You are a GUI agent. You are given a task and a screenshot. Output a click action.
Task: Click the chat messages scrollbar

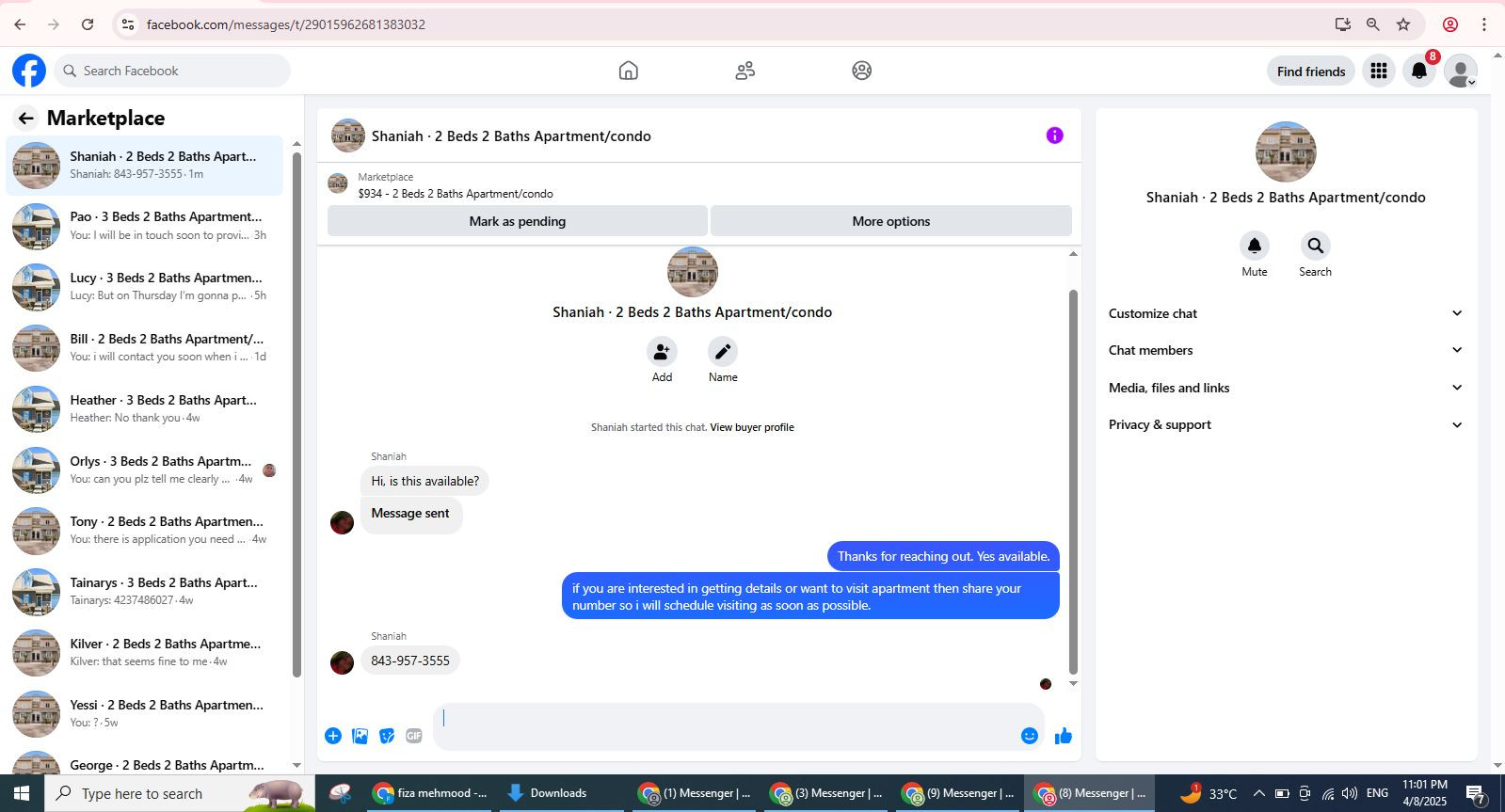pos(1073,480)
